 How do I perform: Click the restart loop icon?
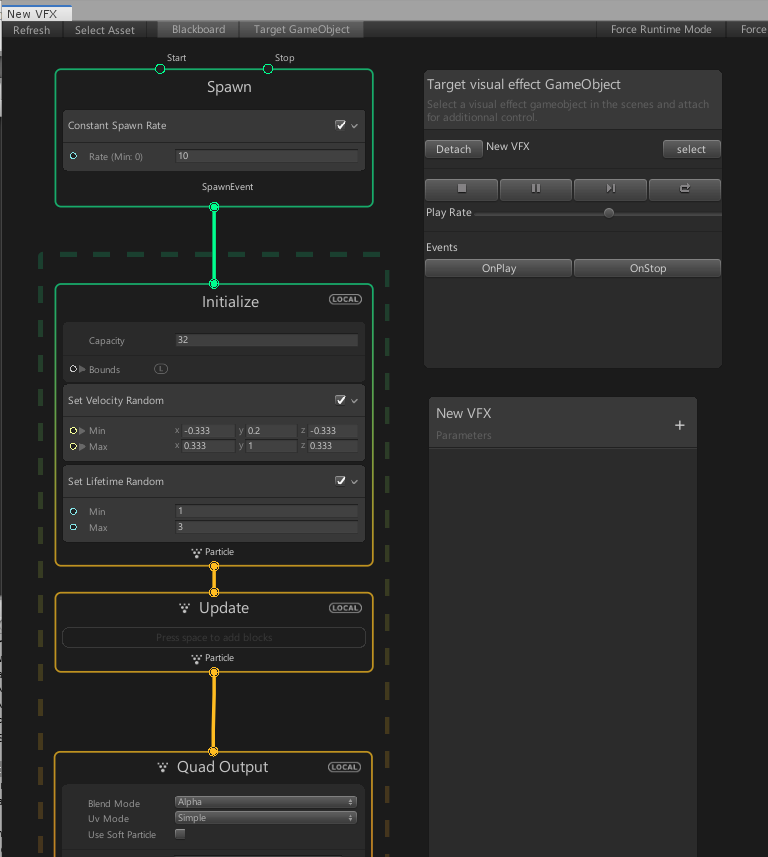click(685, 189)
